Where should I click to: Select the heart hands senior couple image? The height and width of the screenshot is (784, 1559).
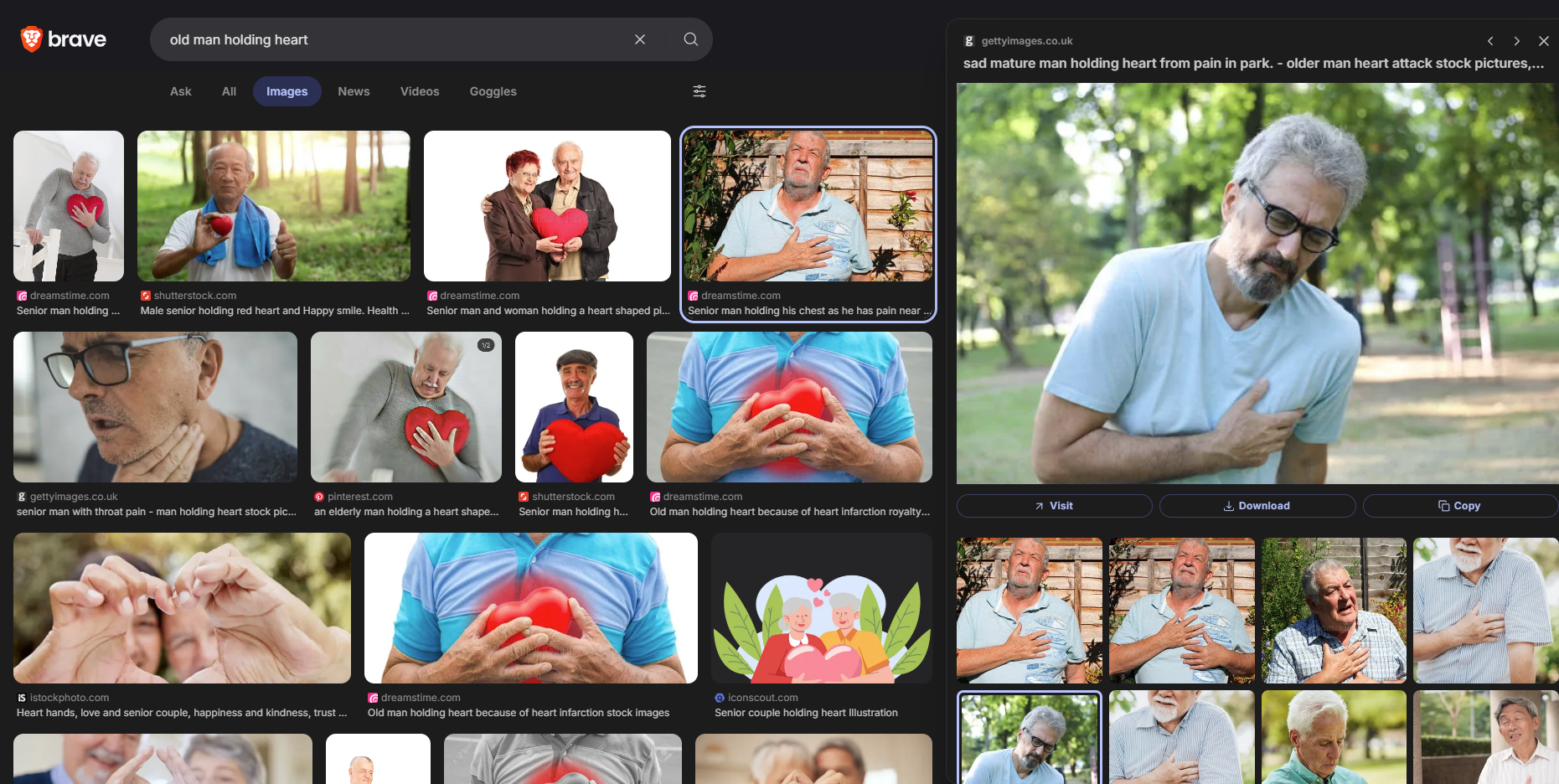tap(182, 609)
